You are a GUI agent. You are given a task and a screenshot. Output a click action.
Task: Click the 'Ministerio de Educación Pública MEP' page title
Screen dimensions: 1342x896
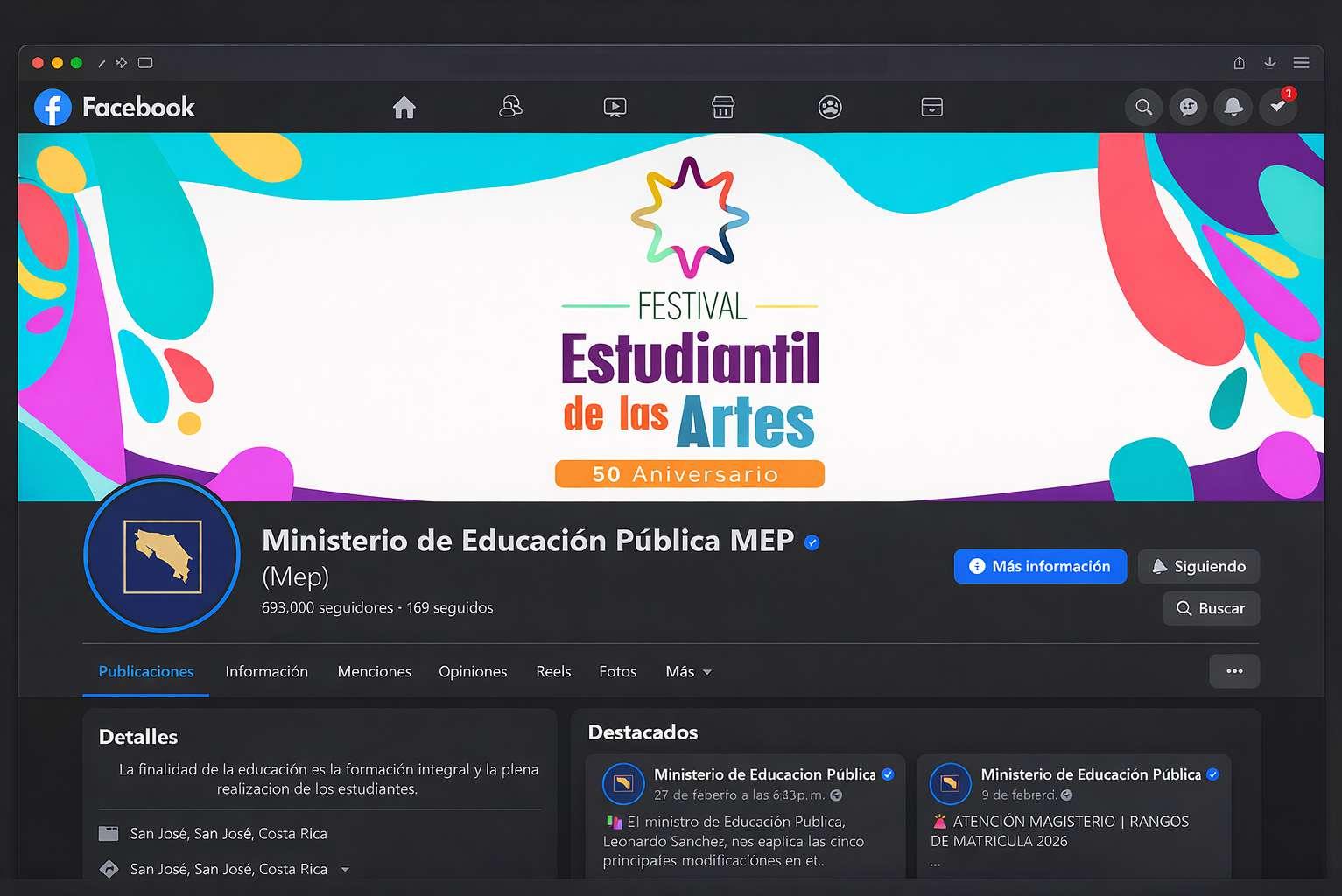[528, 541]
